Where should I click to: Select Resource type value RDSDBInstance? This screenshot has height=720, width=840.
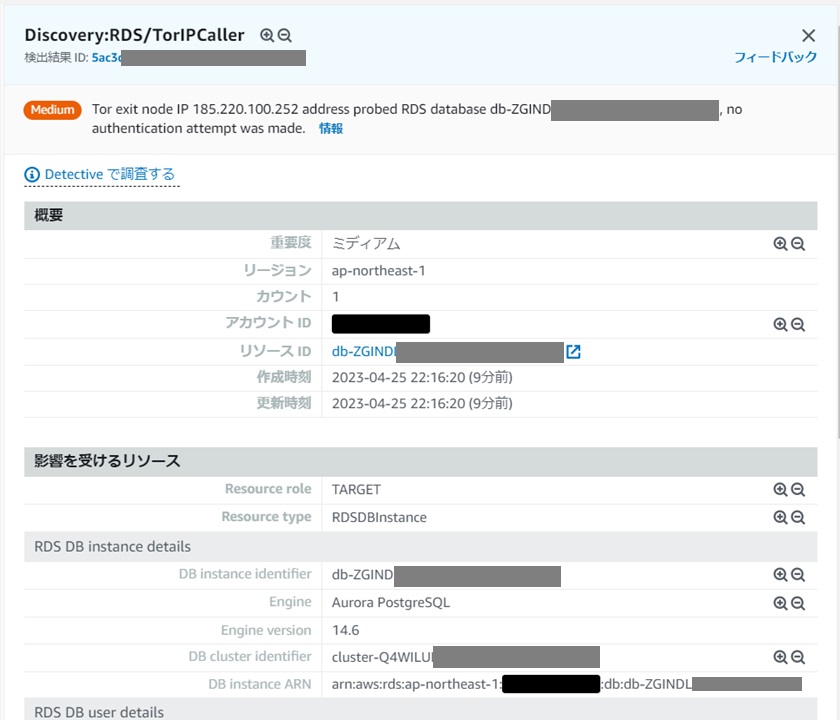(379, 518)
